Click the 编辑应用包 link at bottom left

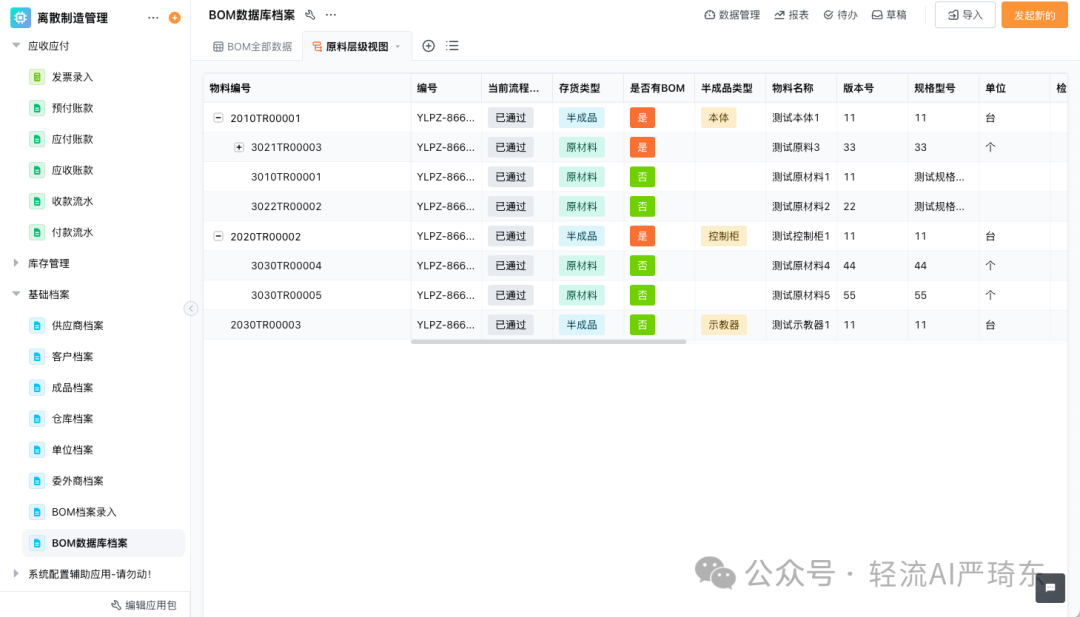point(143,605)
